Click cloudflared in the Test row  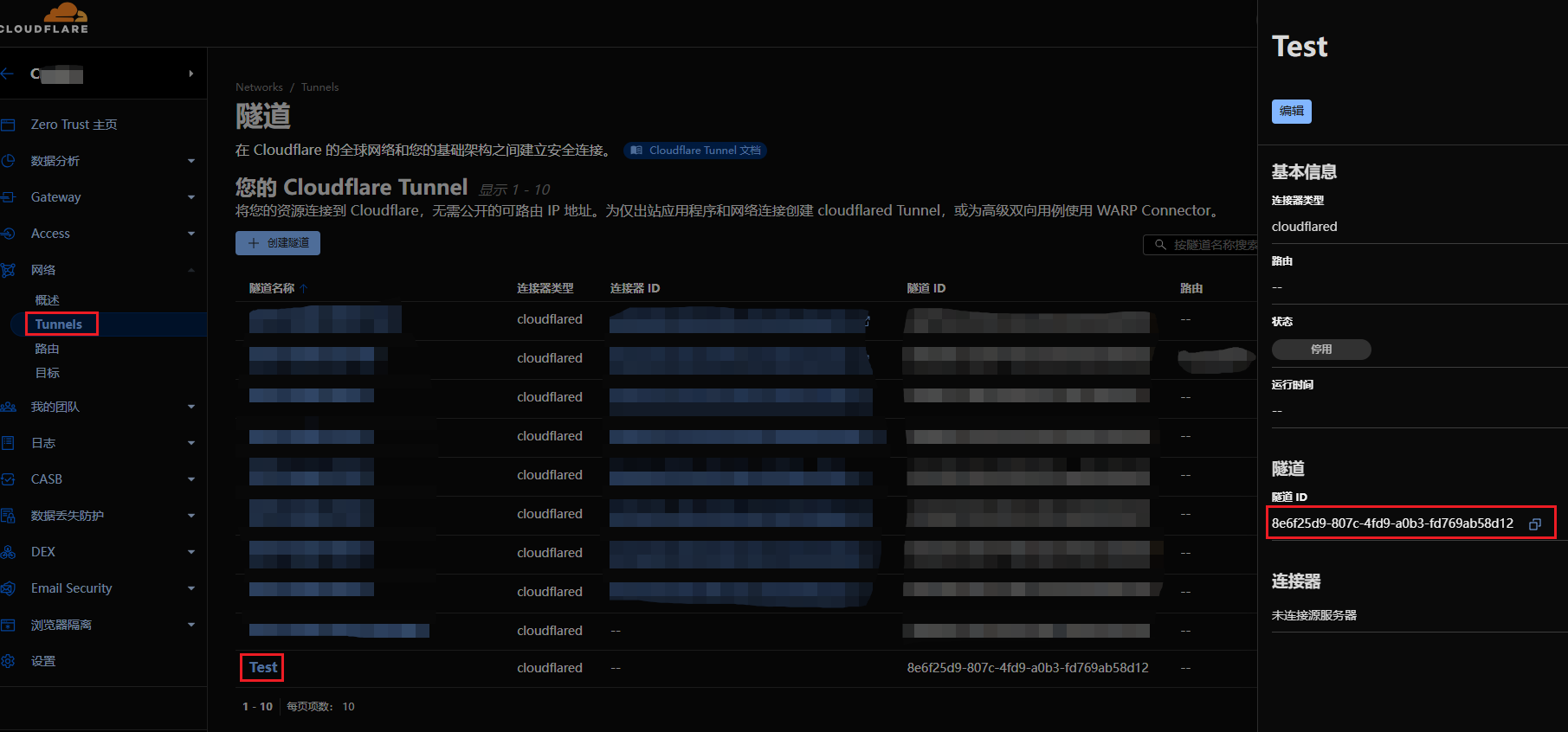550,668
